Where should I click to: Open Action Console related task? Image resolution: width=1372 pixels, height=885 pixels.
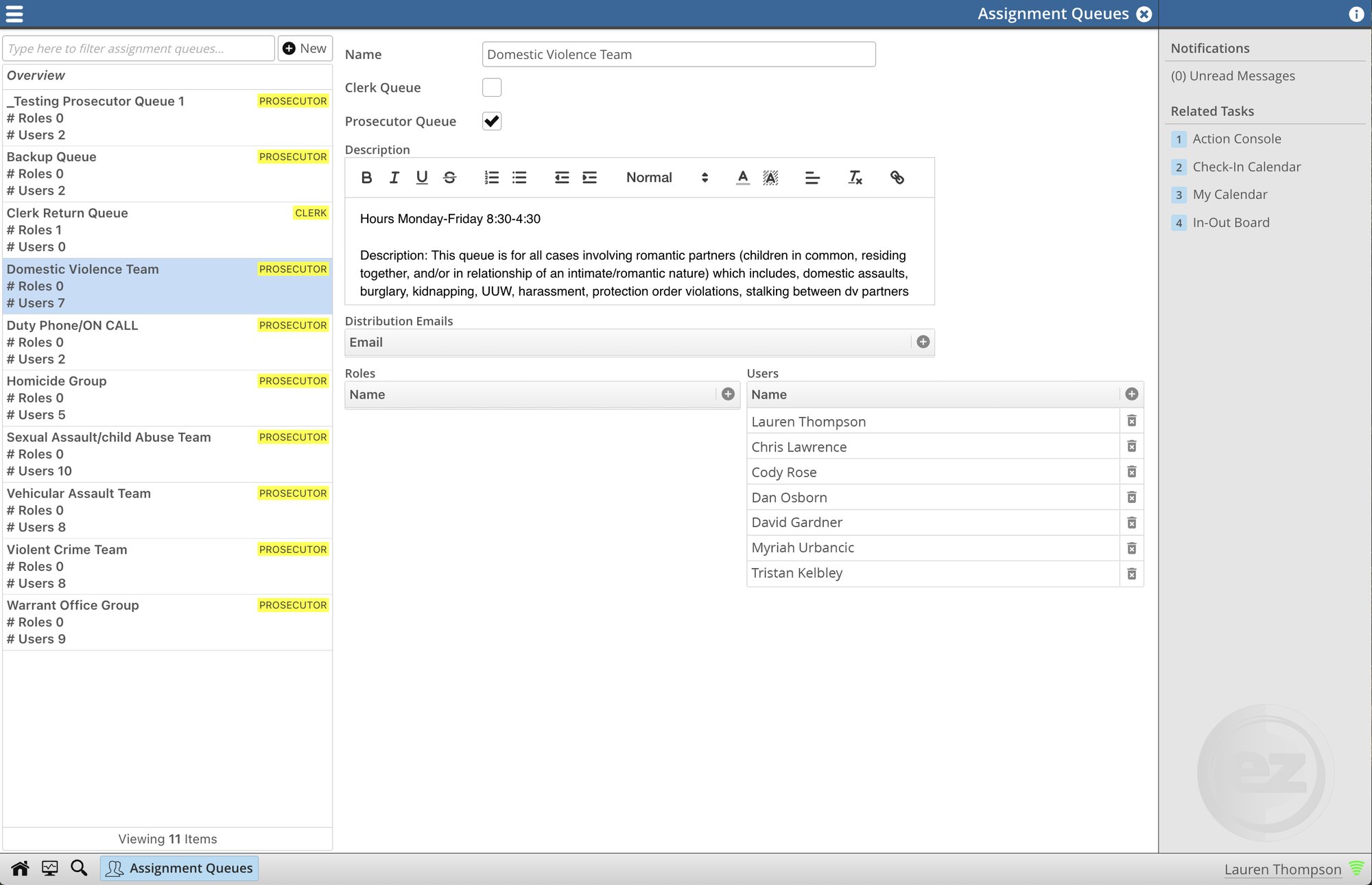click(x=1236, y=139)
